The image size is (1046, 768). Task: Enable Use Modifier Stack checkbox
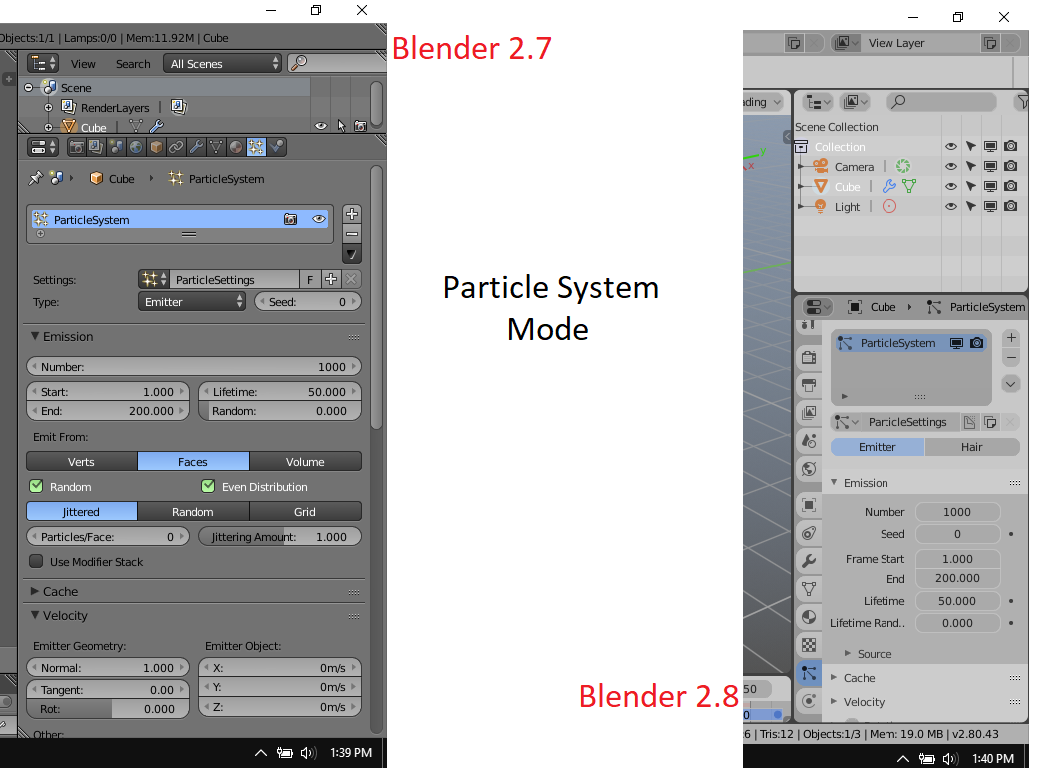coord(37,562)
